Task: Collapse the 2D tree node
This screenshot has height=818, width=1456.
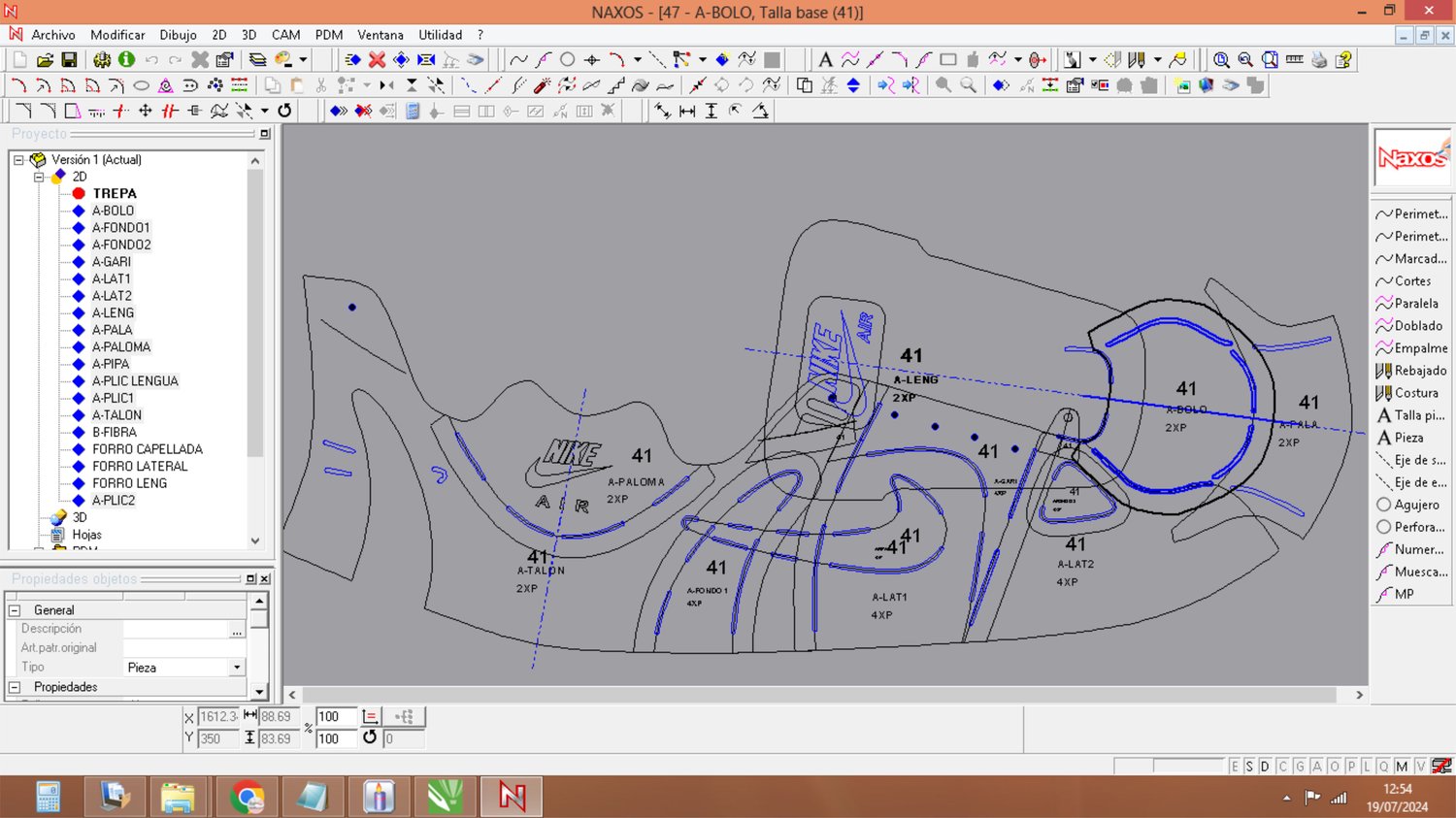Action: [40, 177]
